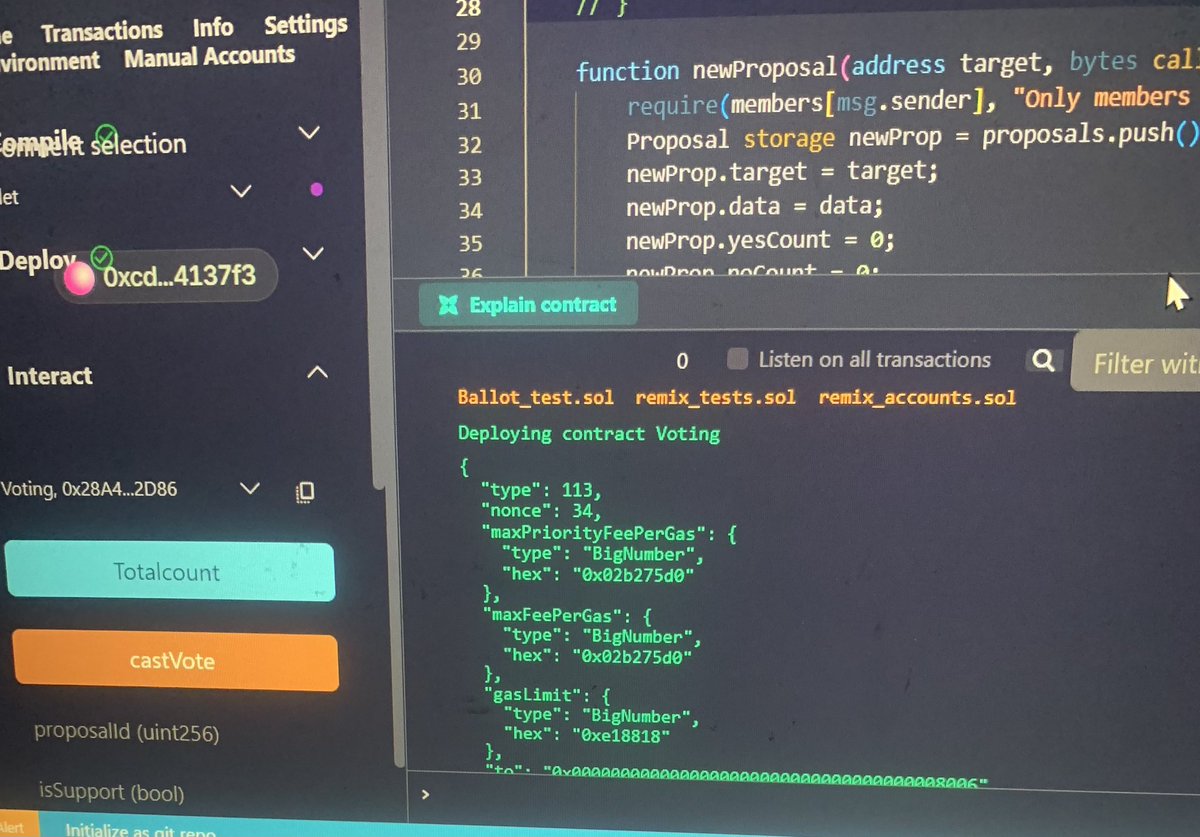Click the terminal Filter input field
Viewport: 1200px width, 837px height.
1134,362
